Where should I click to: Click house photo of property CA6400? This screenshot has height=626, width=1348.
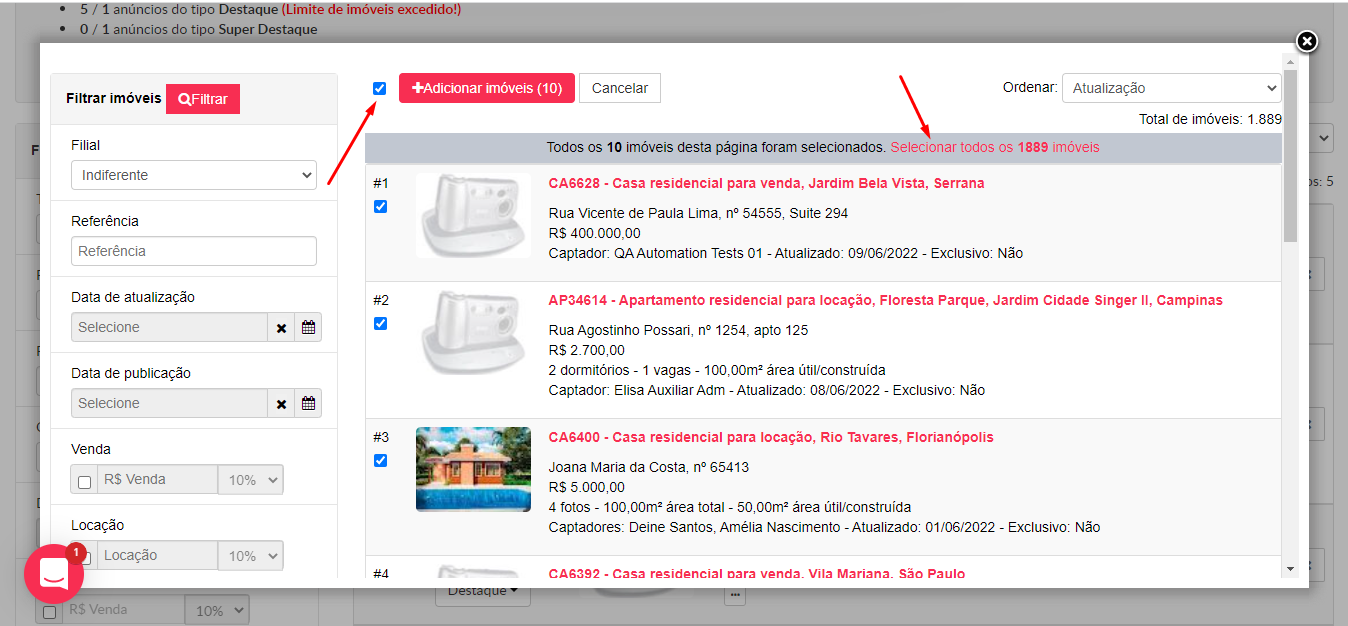[x=473, y=469]
